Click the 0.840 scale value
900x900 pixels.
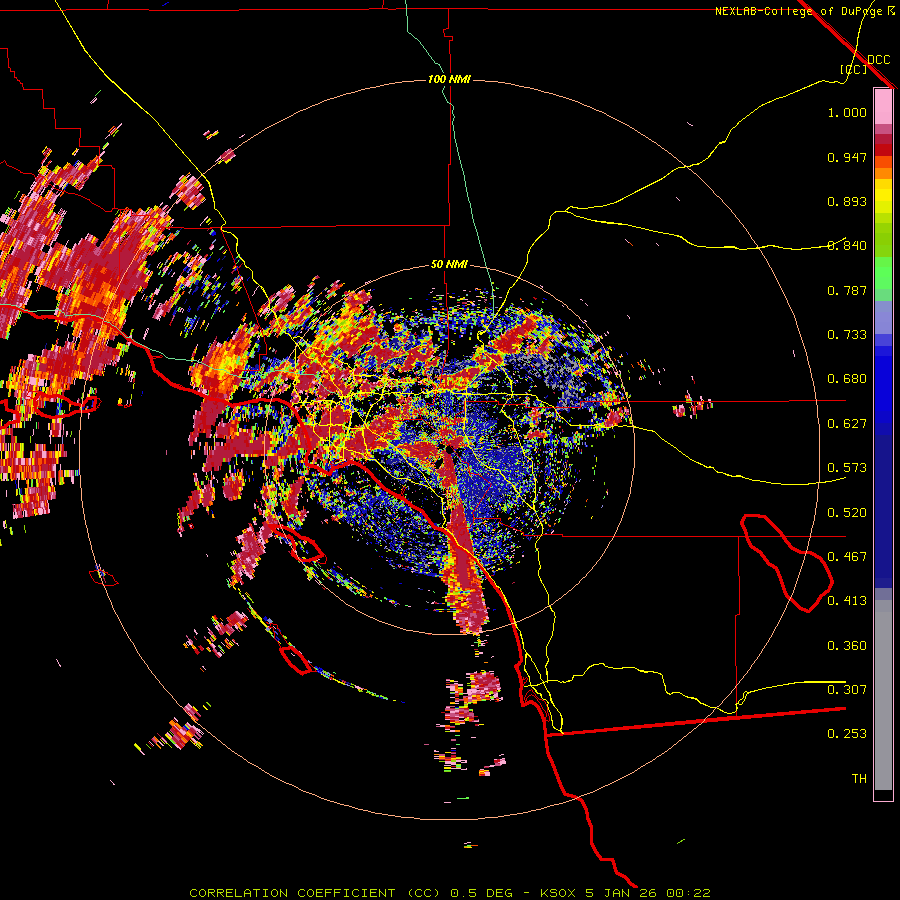(847, 246)
